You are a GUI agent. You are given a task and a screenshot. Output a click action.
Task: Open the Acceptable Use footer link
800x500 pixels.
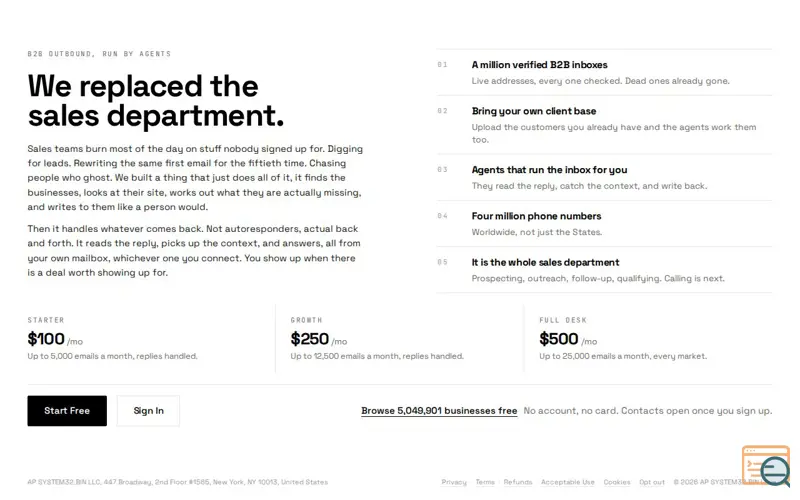pyautogui.click(x=567, y=482)
